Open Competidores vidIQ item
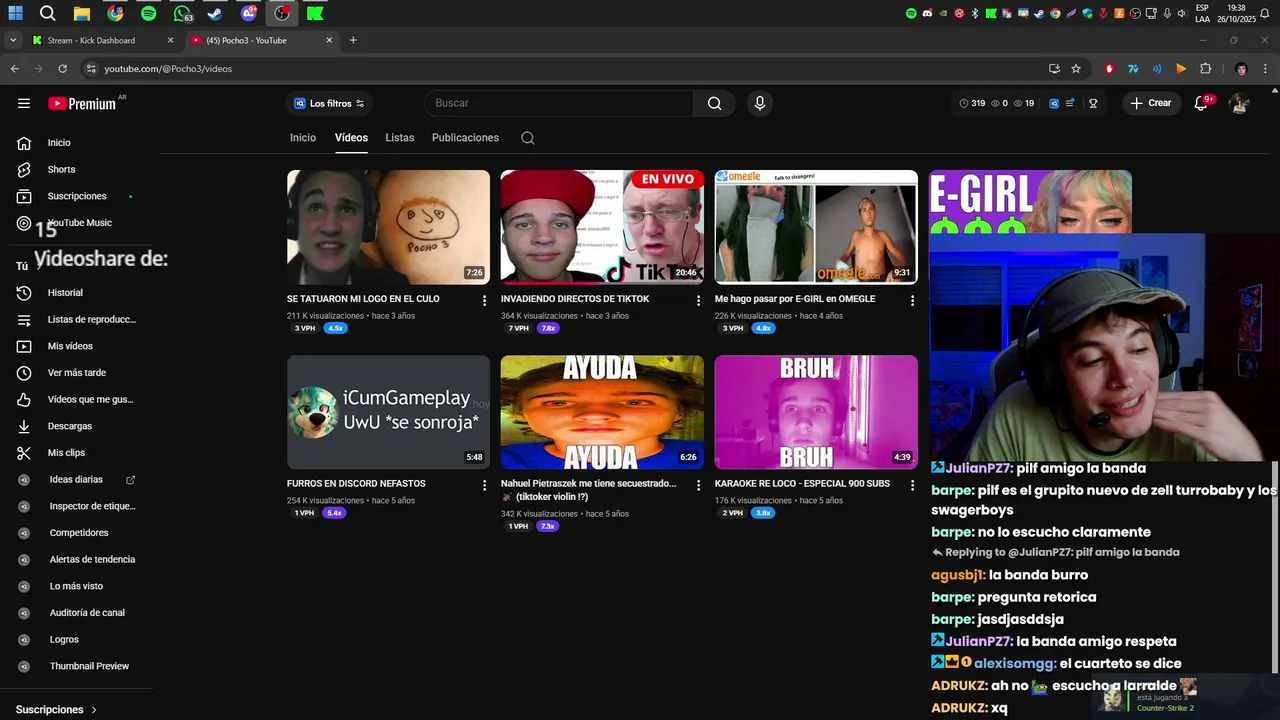Screen dimensions: 1280x720 click(80, 533)
